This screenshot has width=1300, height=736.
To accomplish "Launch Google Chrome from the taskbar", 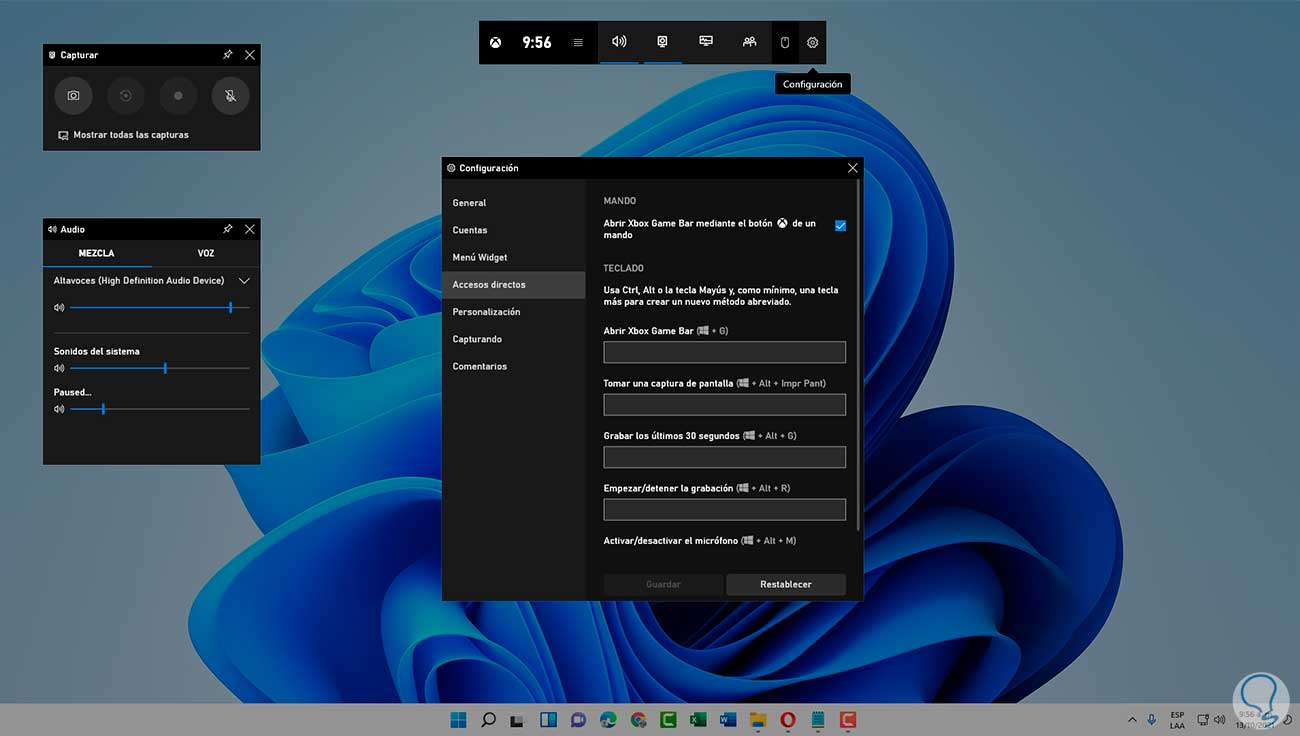I will [638, 720].
